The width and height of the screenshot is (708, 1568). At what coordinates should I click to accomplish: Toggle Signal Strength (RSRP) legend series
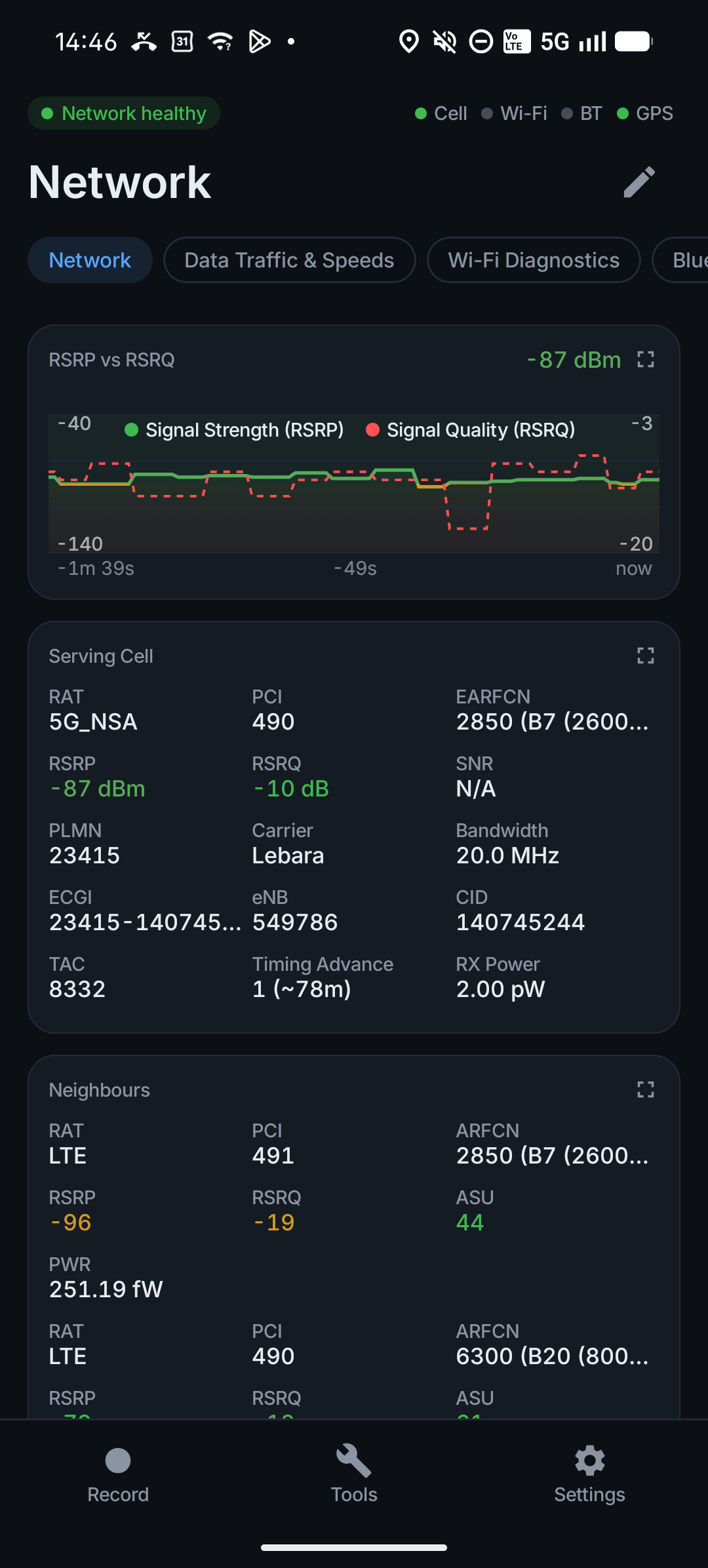pos(234,430)
